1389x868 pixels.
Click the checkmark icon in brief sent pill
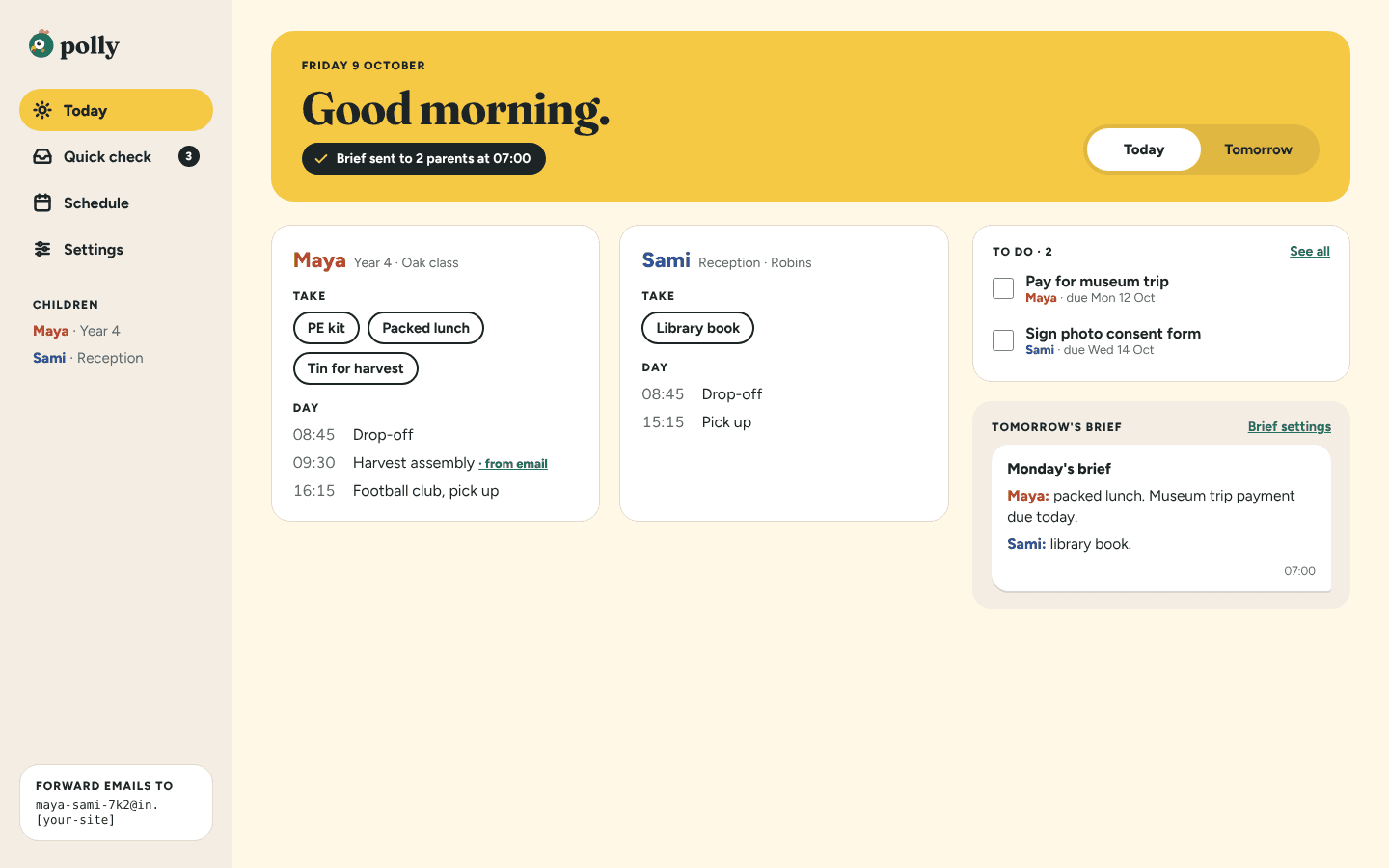[x=321, y=159]
